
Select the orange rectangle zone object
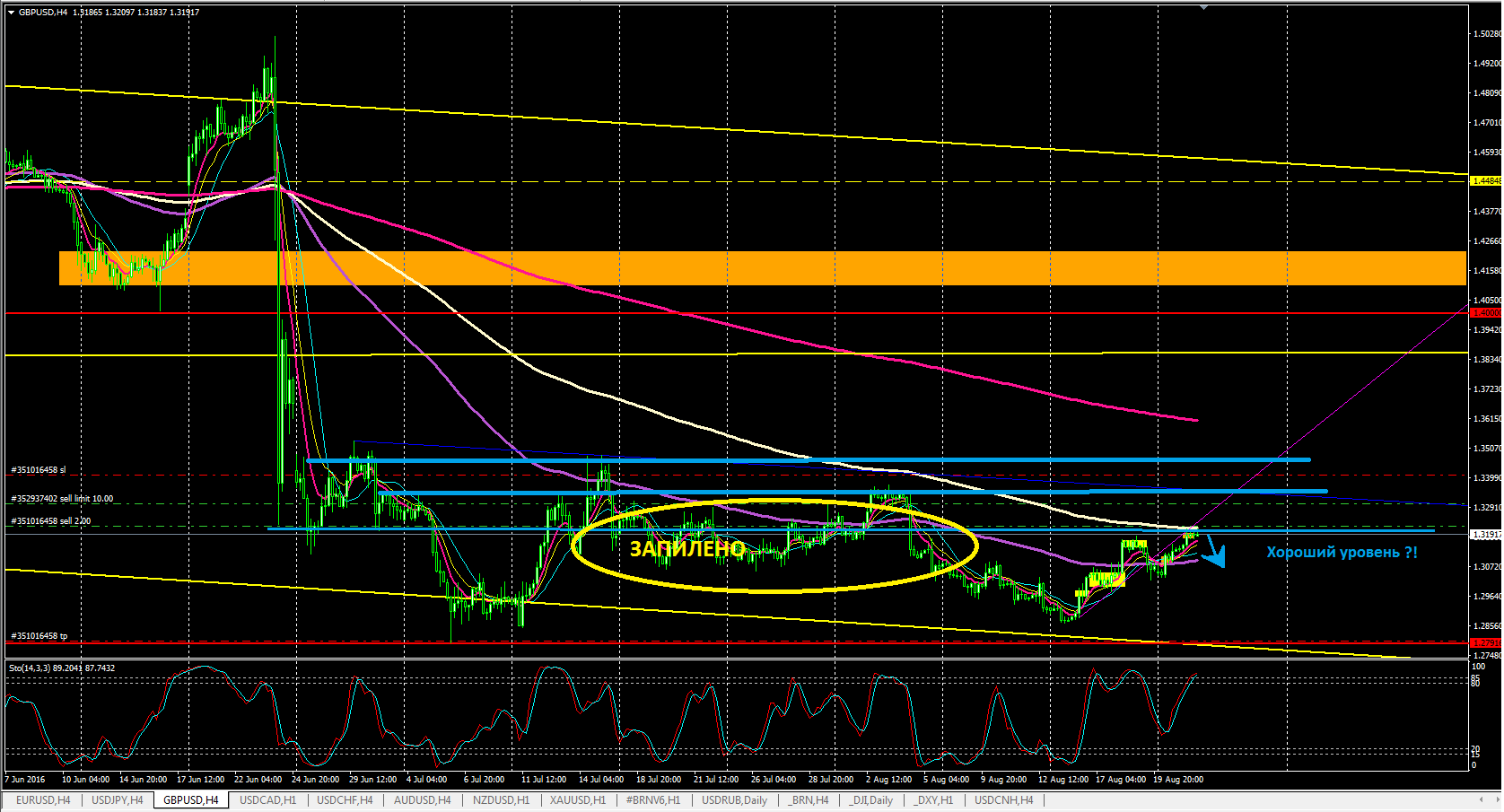click(763, 268)
